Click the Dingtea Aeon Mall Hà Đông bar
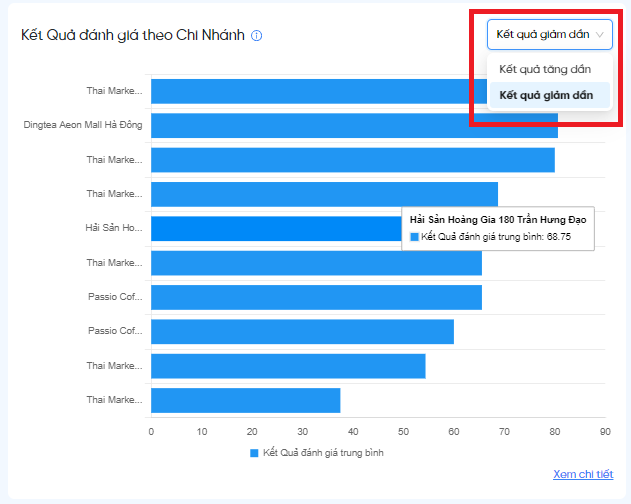The image size is (631, 504). pyautogui.click(x=354, y=126)
